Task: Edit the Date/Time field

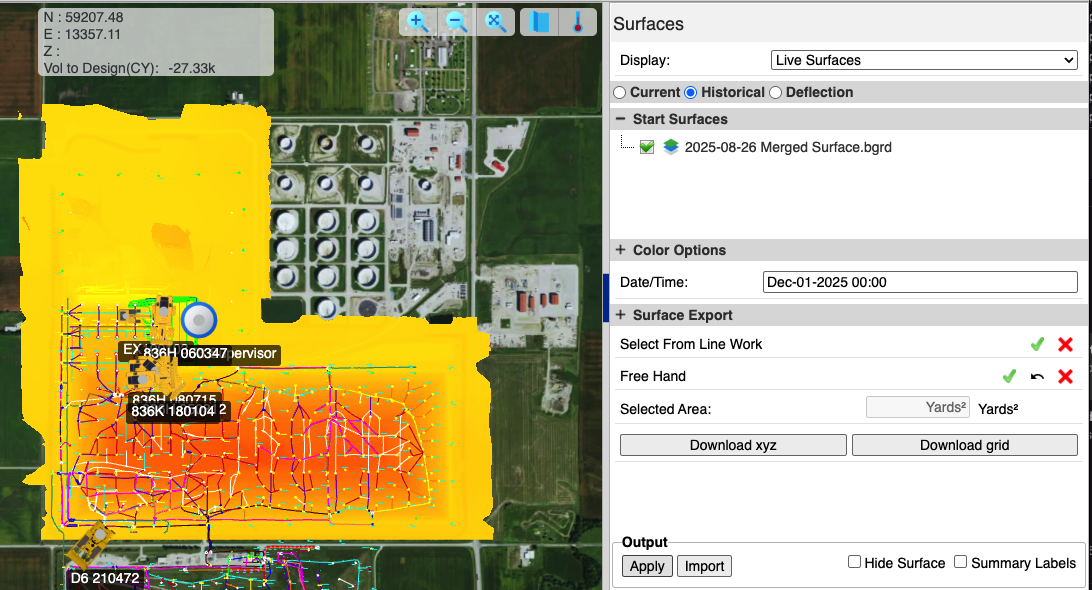Action: [920, 282]
